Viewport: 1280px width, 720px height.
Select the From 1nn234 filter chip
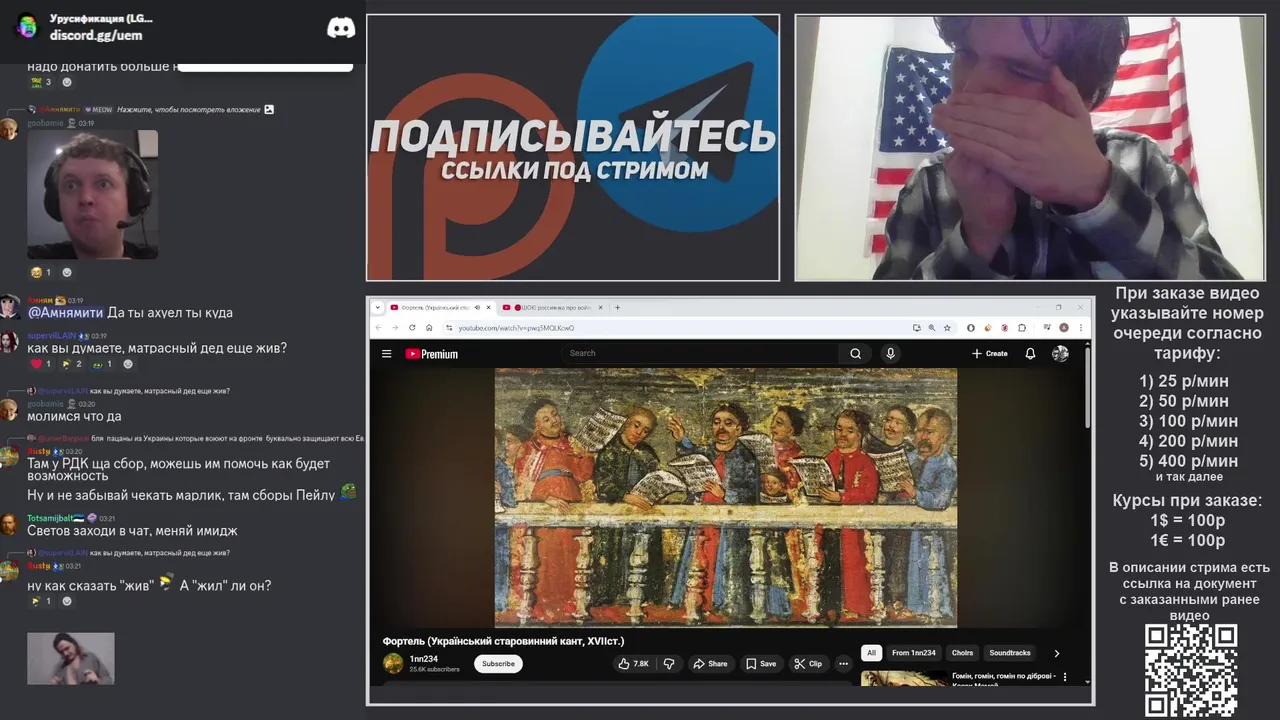tap(914, 653)
